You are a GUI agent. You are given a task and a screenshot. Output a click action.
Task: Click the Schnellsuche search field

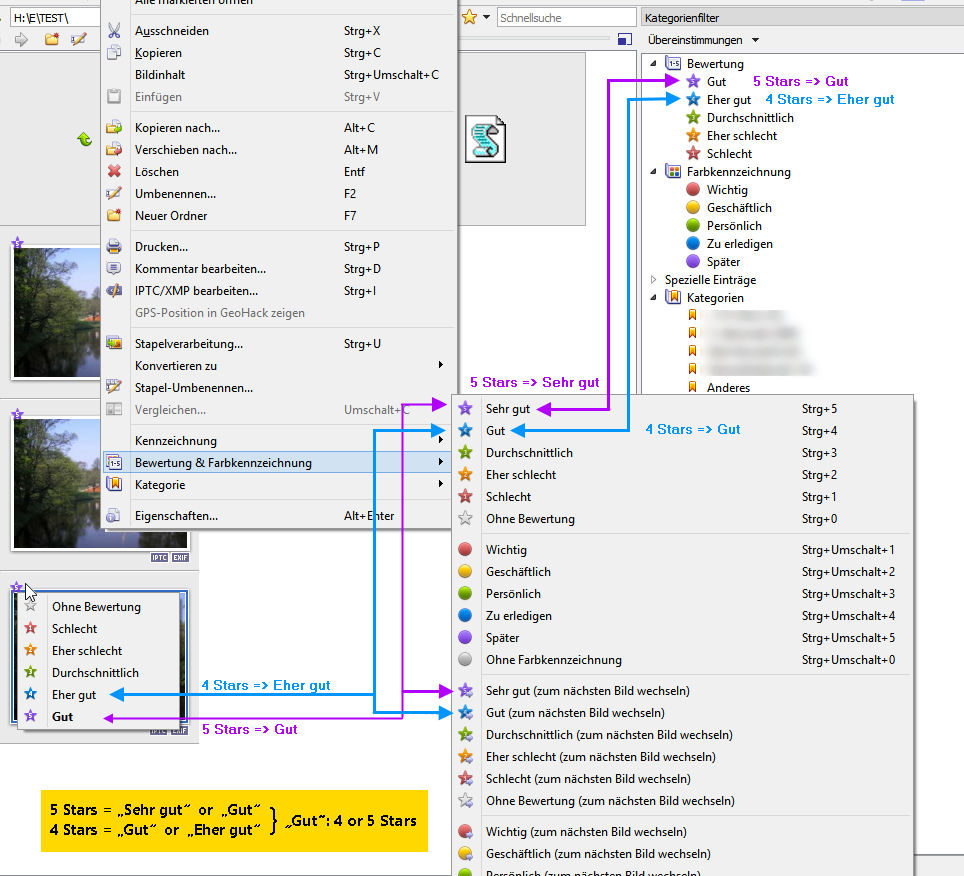point(566,17)
